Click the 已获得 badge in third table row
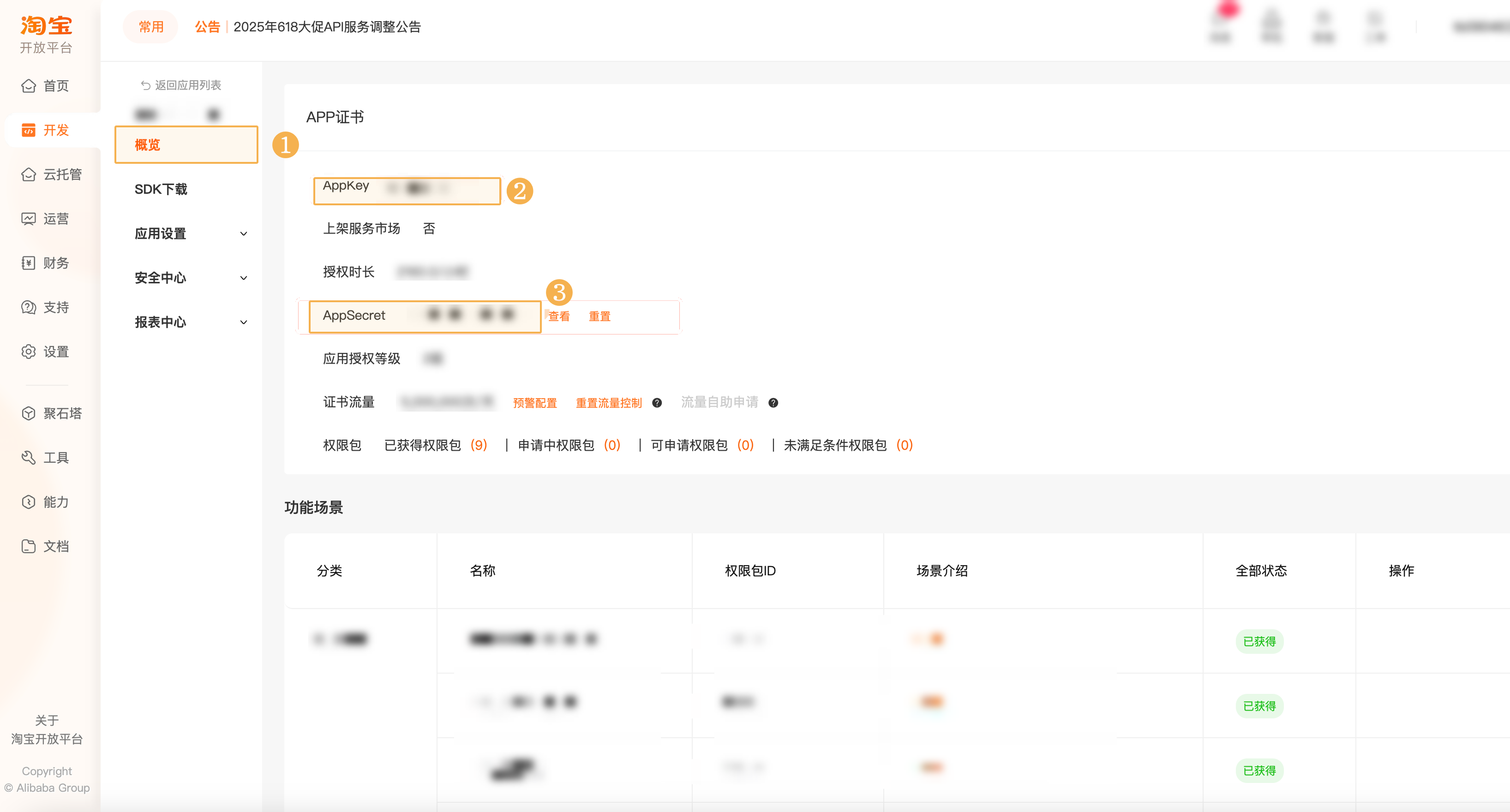 click(x=1259, y=770)
